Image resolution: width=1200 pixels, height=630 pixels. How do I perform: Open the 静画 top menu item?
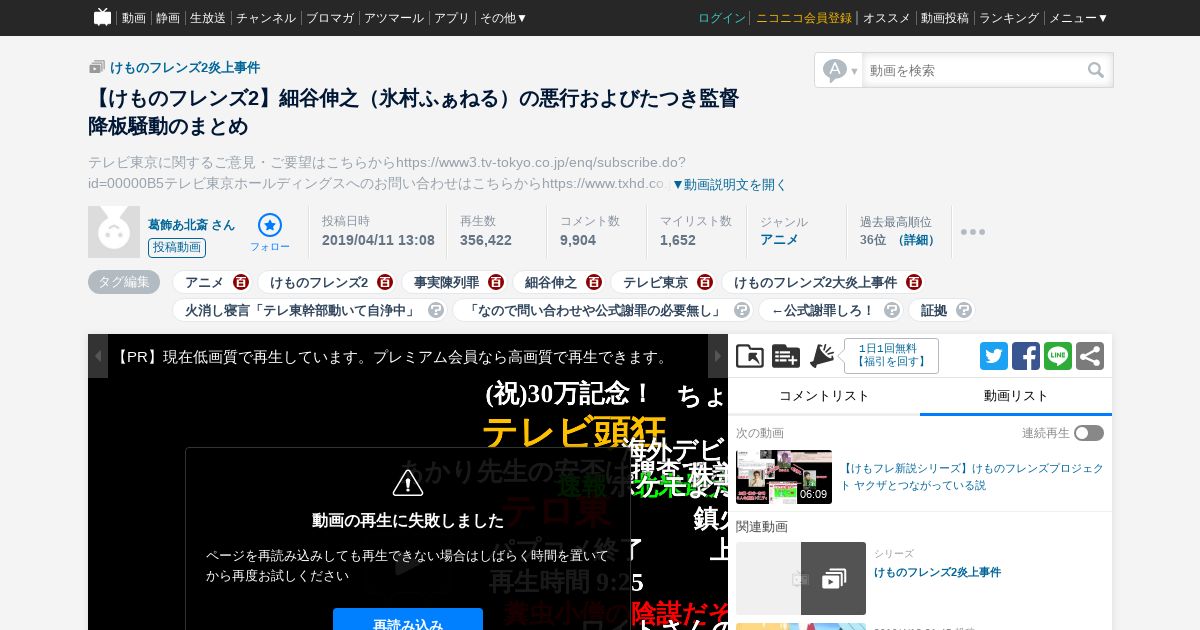(x=168, y=18)
